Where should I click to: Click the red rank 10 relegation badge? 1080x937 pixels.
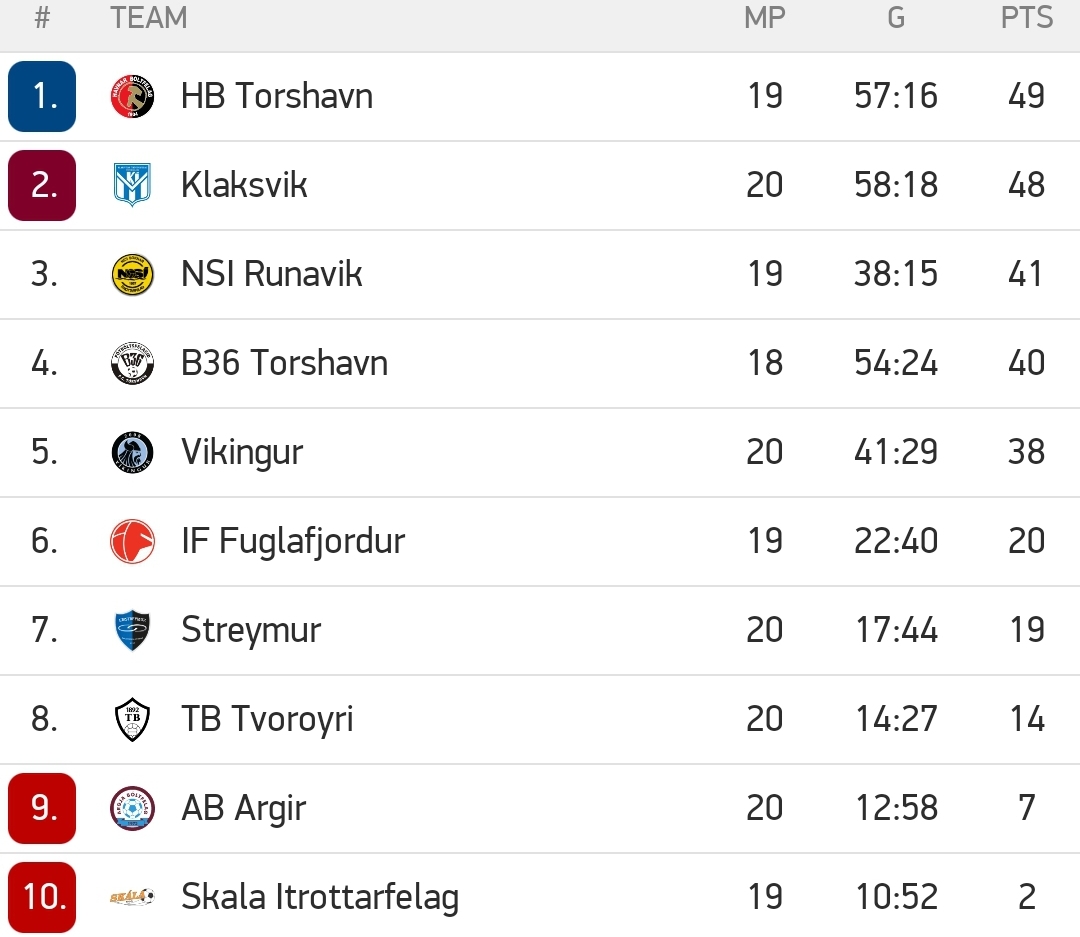point(41,897)
